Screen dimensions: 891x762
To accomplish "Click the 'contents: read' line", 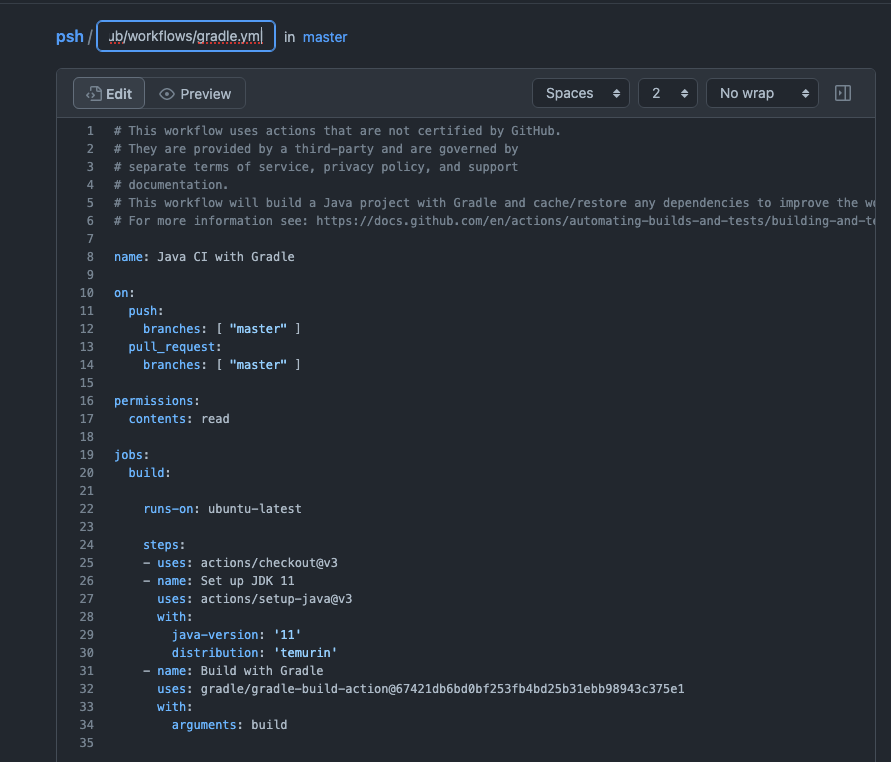I will coord(179,419).
